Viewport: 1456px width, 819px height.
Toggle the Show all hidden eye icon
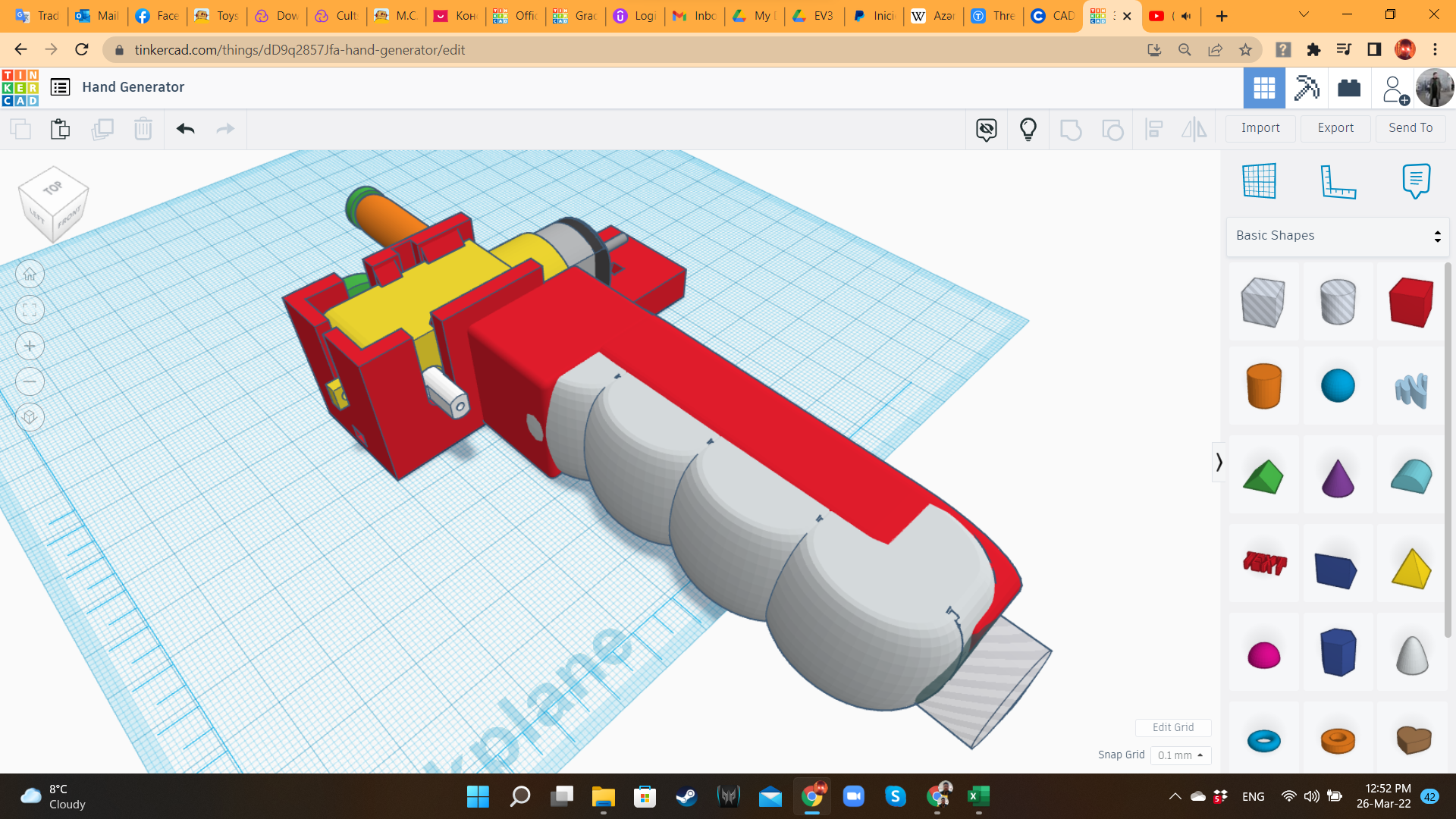click(987, 130)
